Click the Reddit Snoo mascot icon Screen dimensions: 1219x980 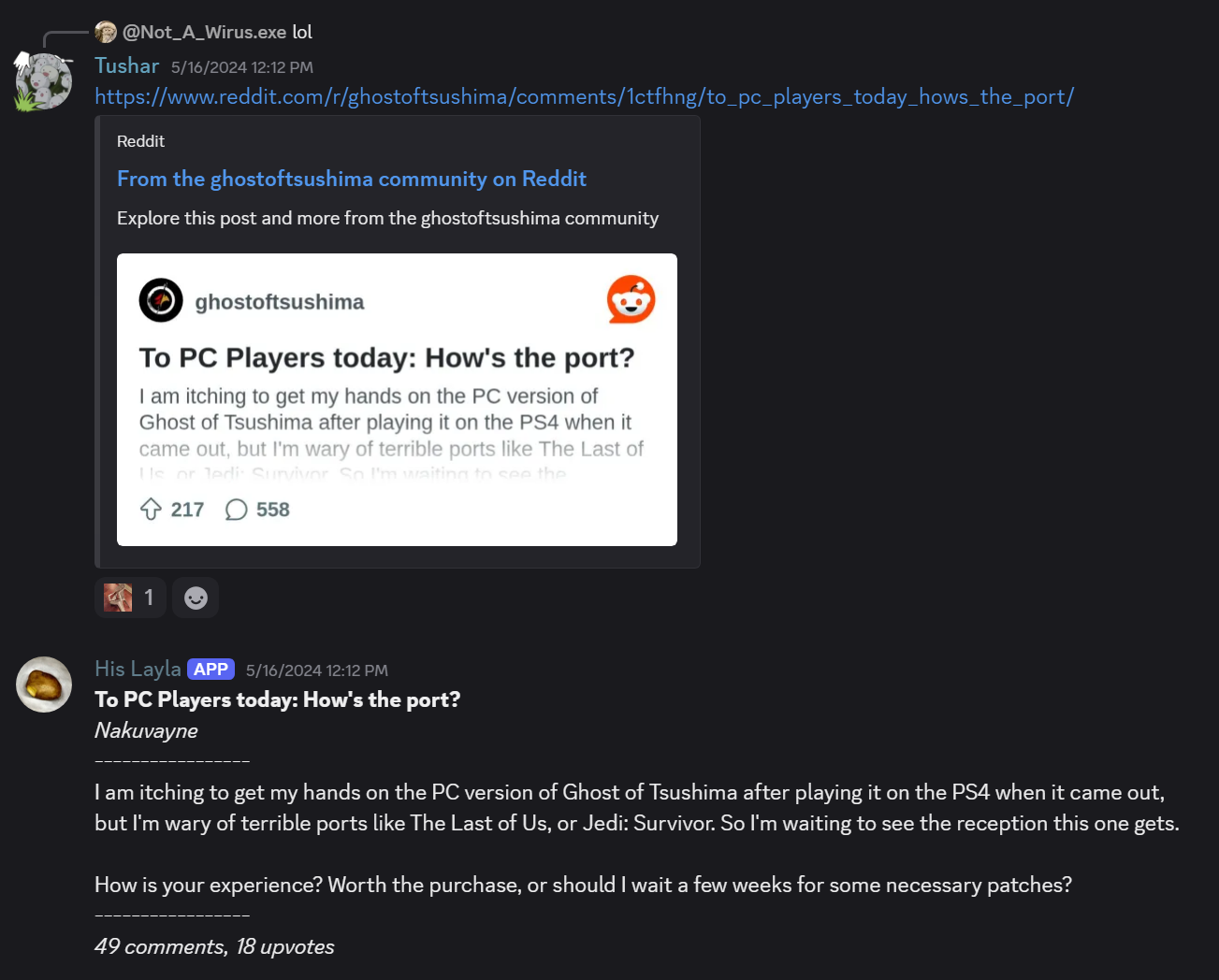[x=631, y=299]
